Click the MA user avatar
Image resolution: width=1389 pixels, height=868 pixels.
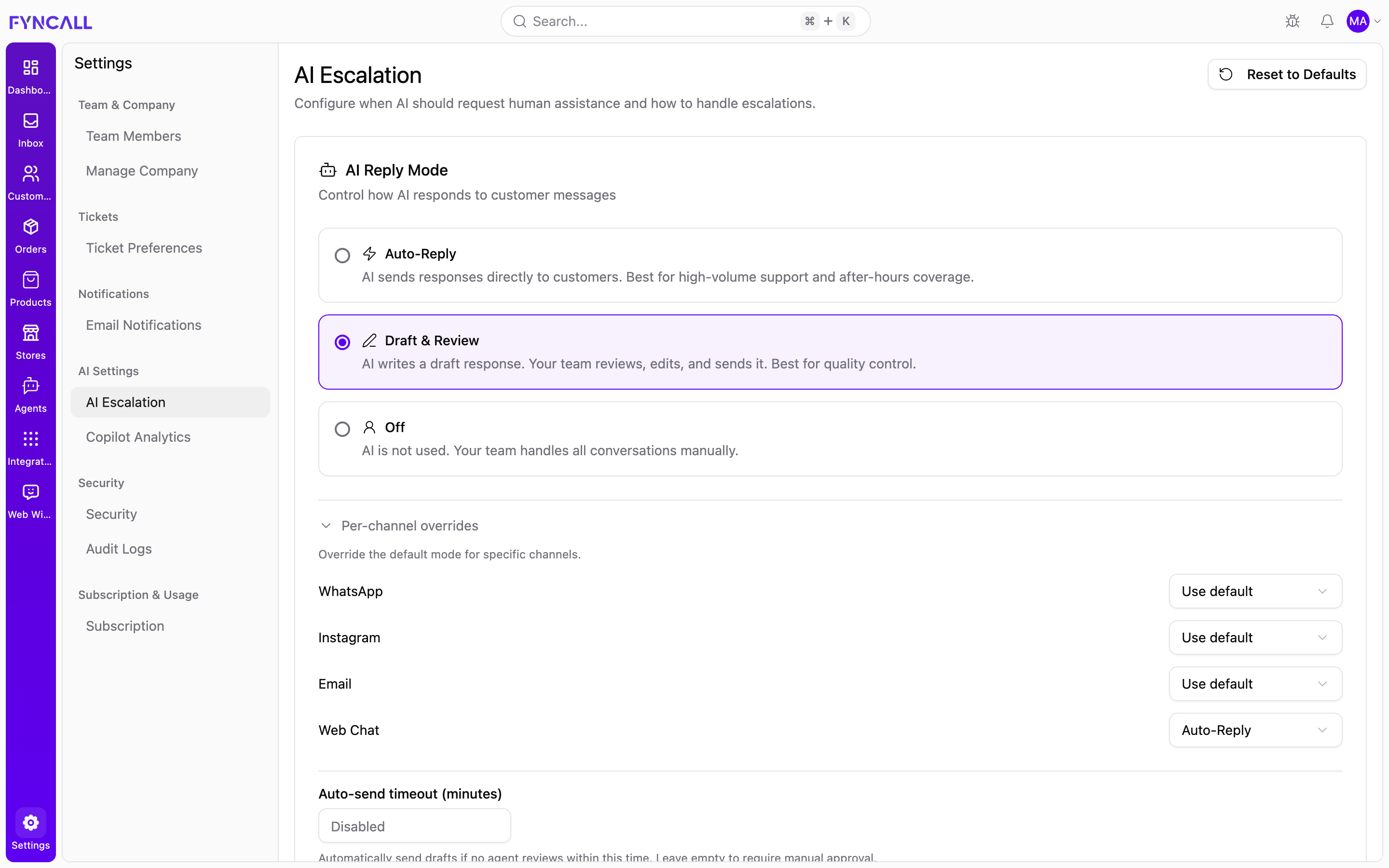pos(1358,21)
